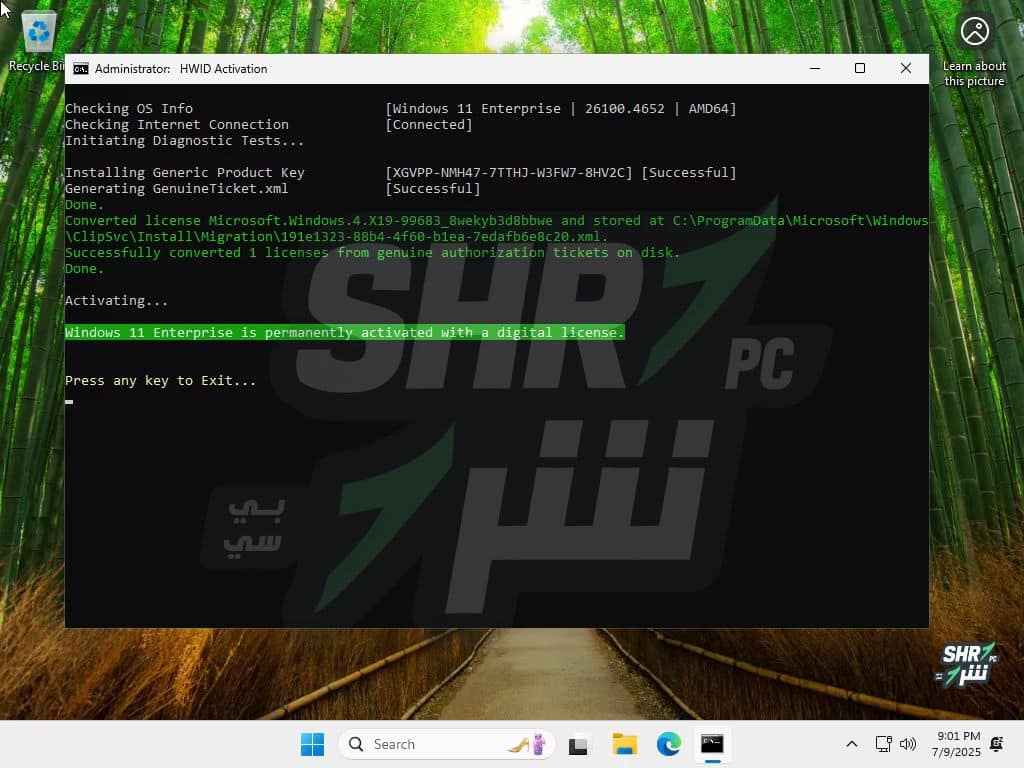Click the volume speaker tray icon
Screen dimensions: 1024x768
click(x=908, y=744)
